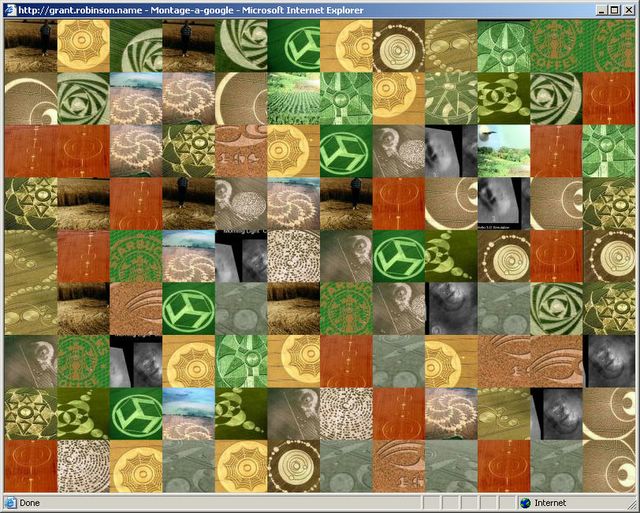Open the thumbnail showing a UFO over green hillside
This screenshot has height=513, width=640.
point(504,151)
